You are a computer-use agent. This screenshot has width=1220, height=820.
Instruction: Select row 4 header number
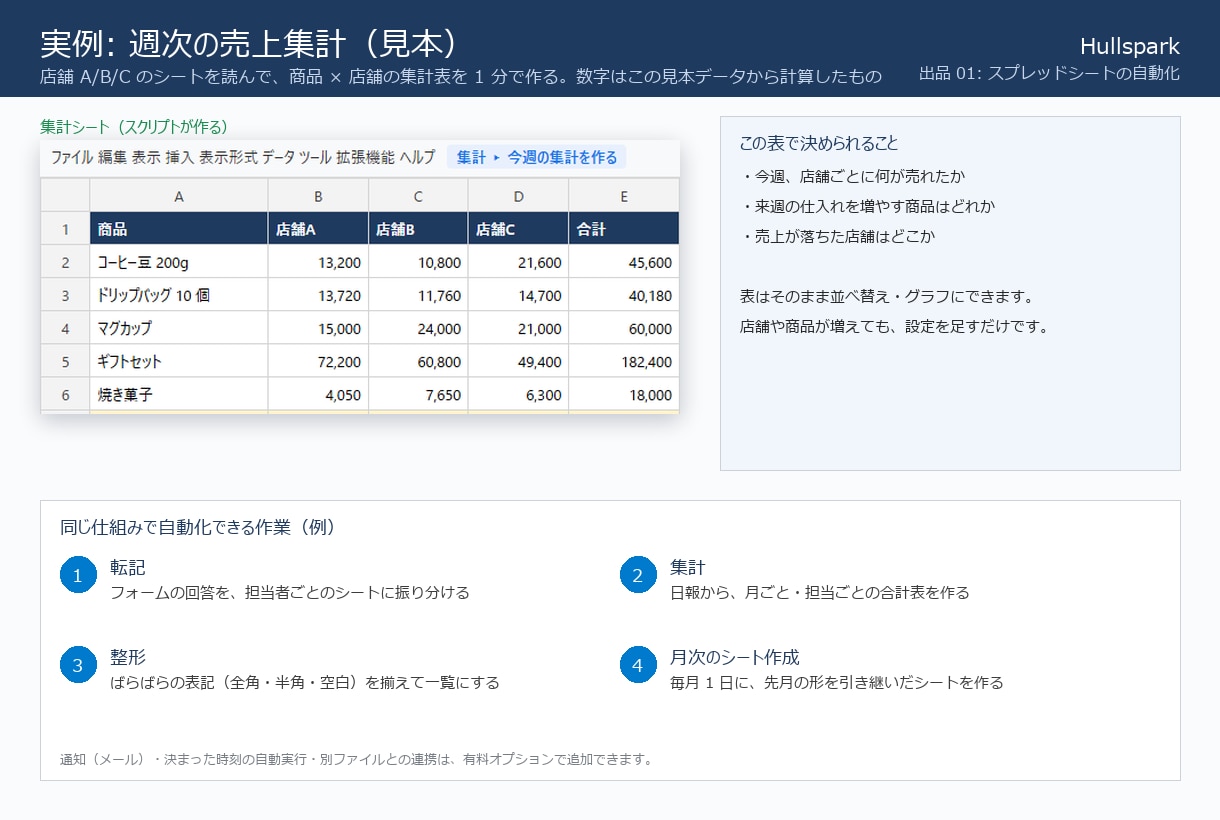point(65,328)
